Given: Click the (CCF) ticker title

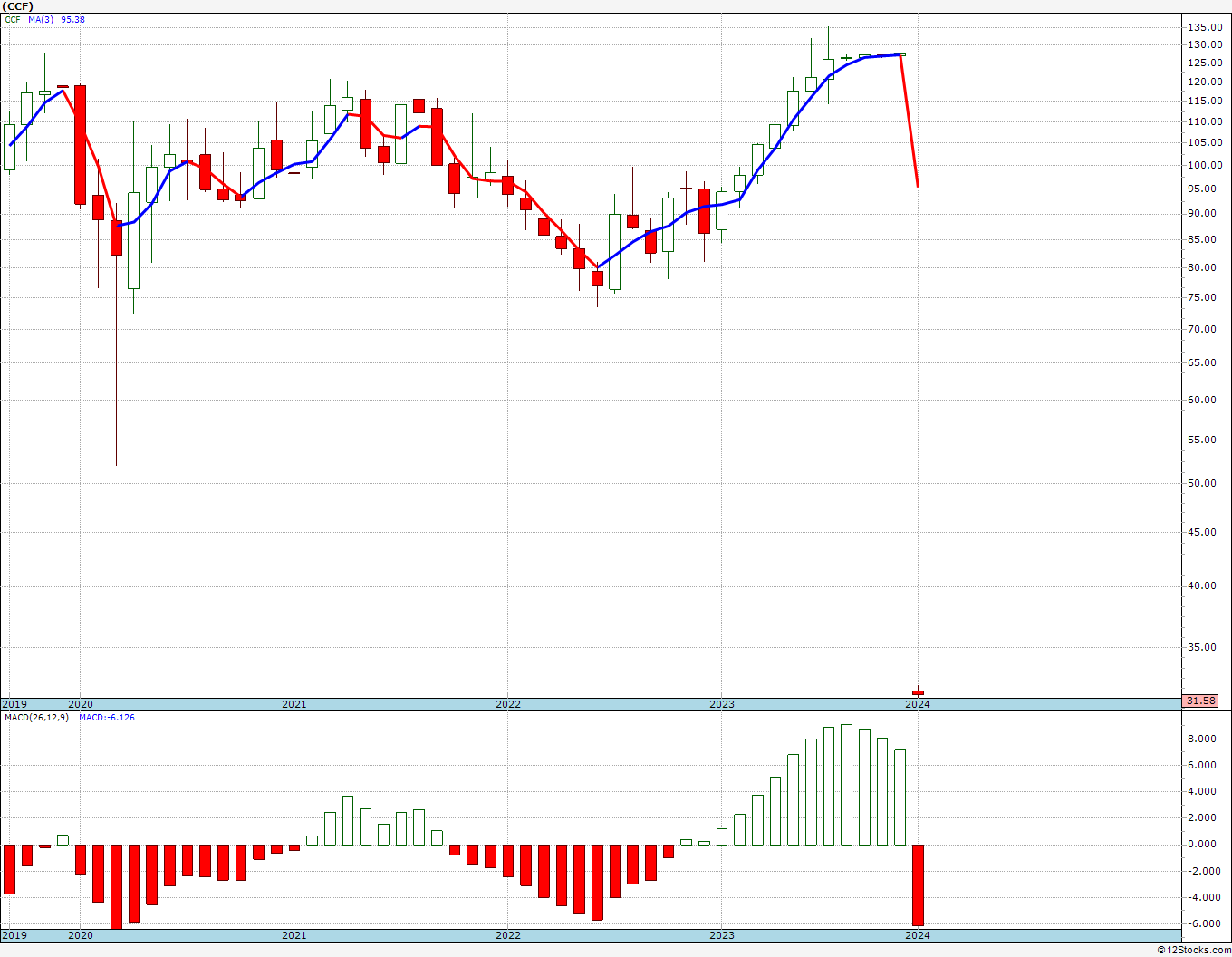Looking at the screenshot, I should (x=18, y=5).
